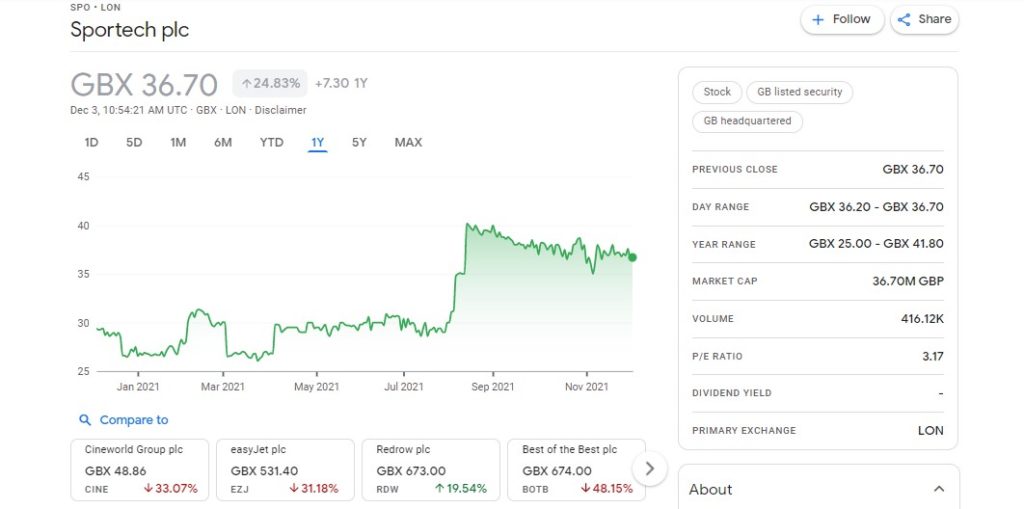Open the easyJet plc comparison card
1024x509 pixels.
pyautogui.click(x=285, y=470)
